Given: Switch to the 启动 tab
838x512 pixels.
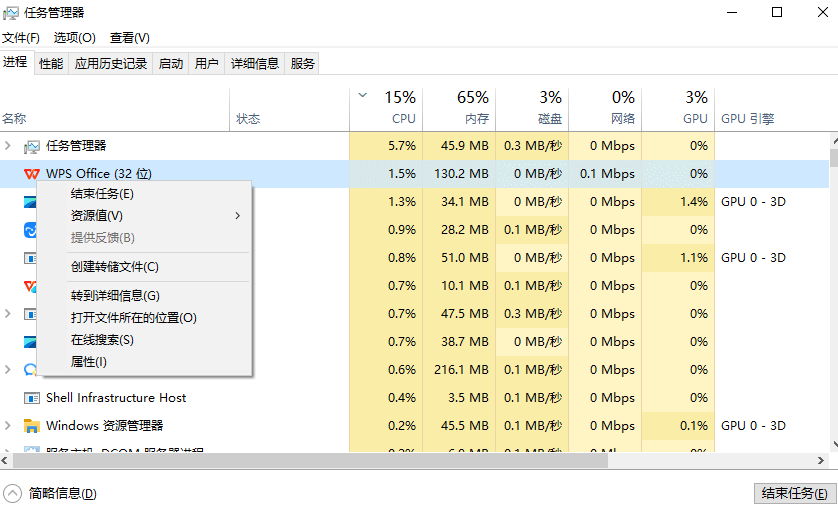Looking at the screenshot, I should tap(171, 64).
